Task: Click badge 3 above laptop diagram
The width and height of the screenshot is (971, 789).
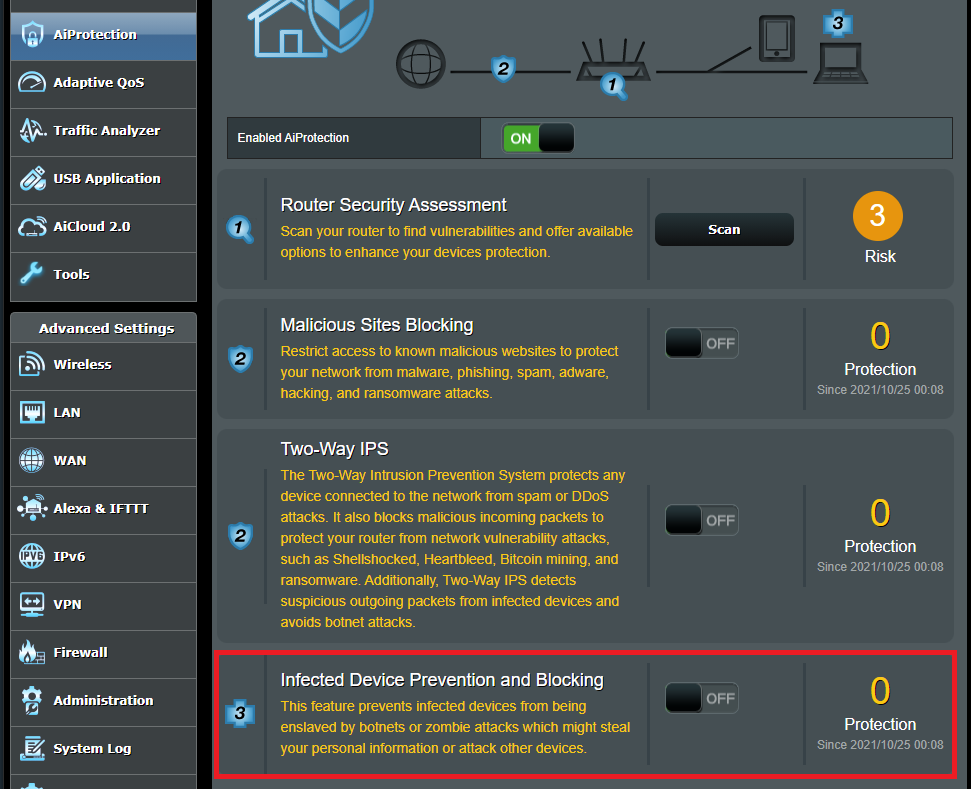Action: [838, 23]
